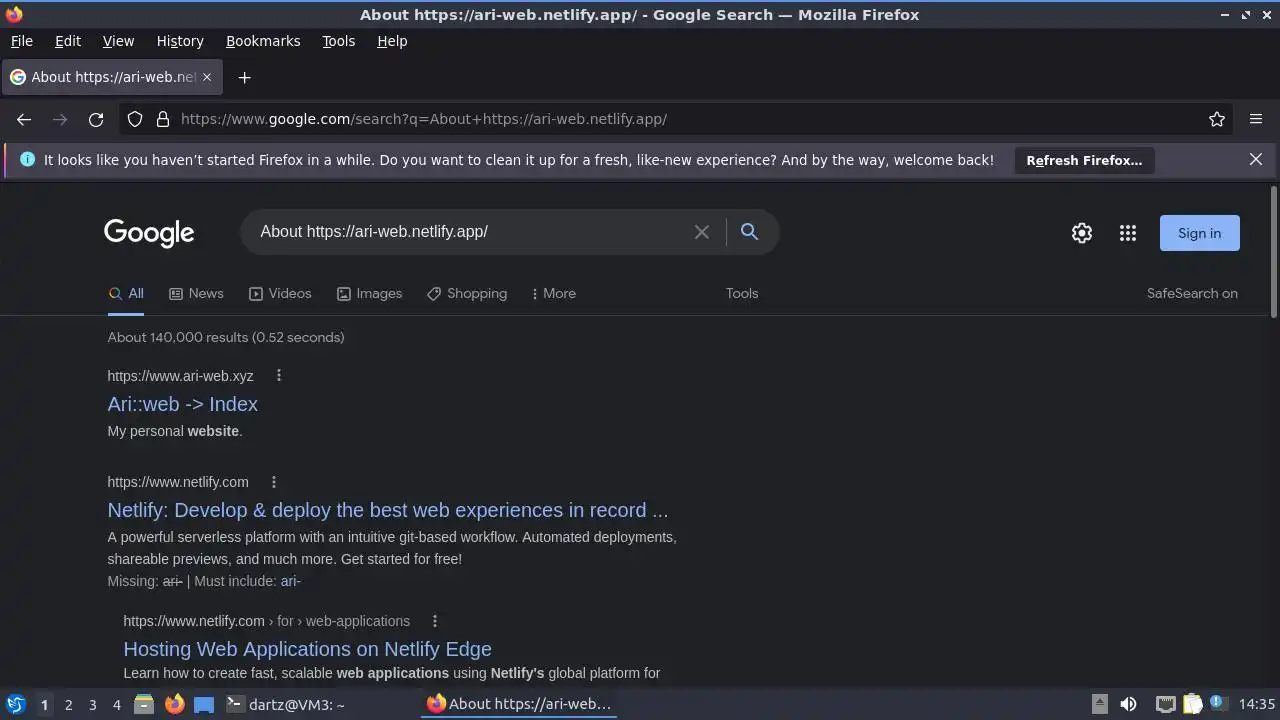Open Netlify: Develop & deploy result

pyautogui.click(x=388, y=510)
